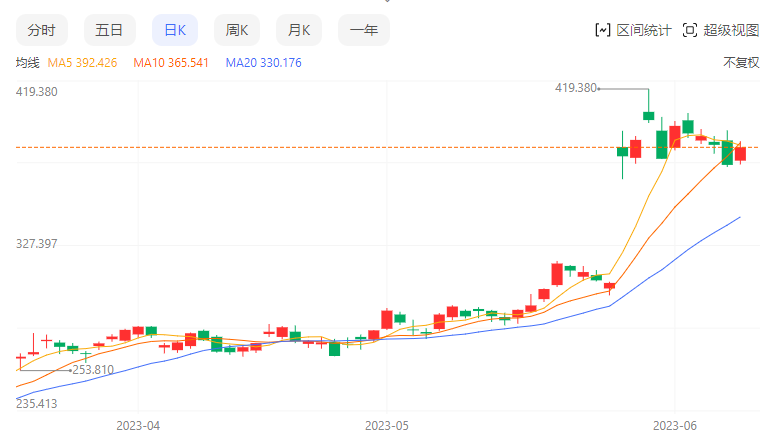Click the green candle under the 419.380 marker
This screenshot has height=436, width=779.
pos(648,116)
